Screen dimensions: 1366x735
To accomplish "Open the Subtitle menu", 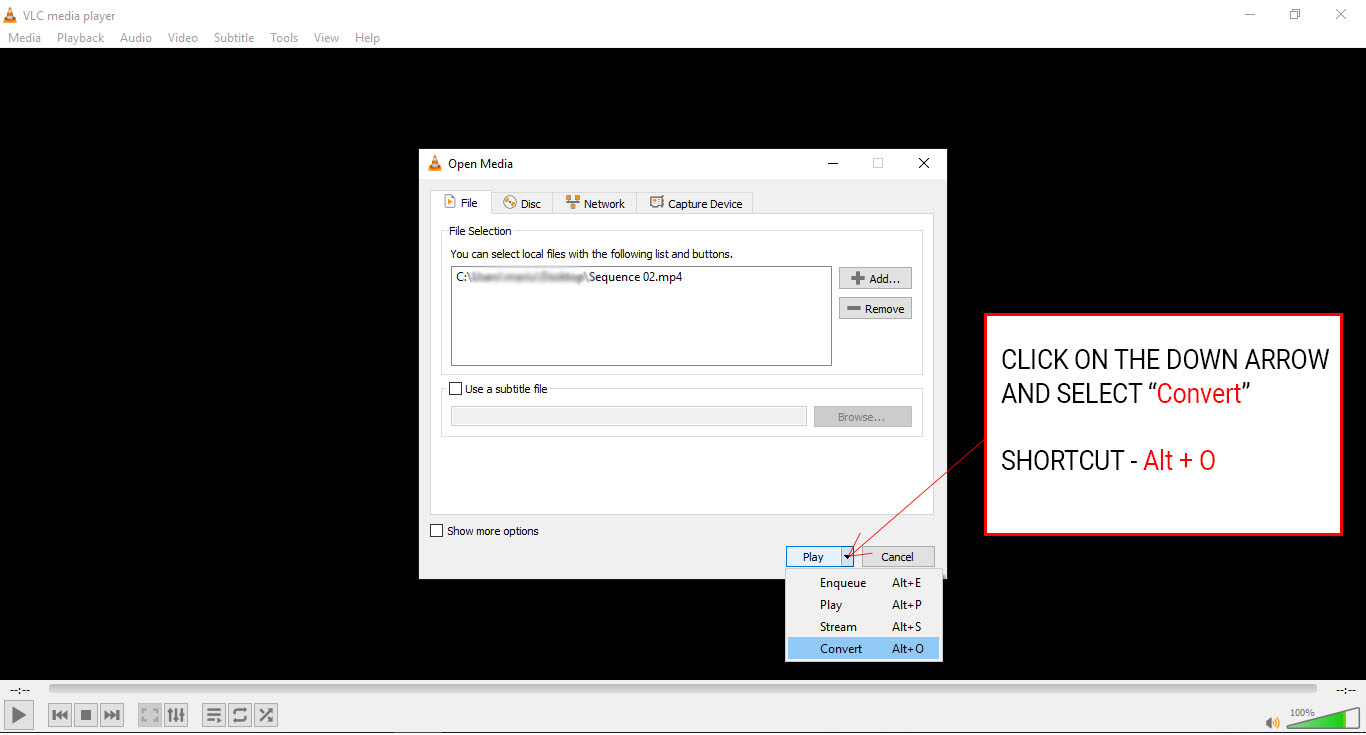I will tap(234, 38).
